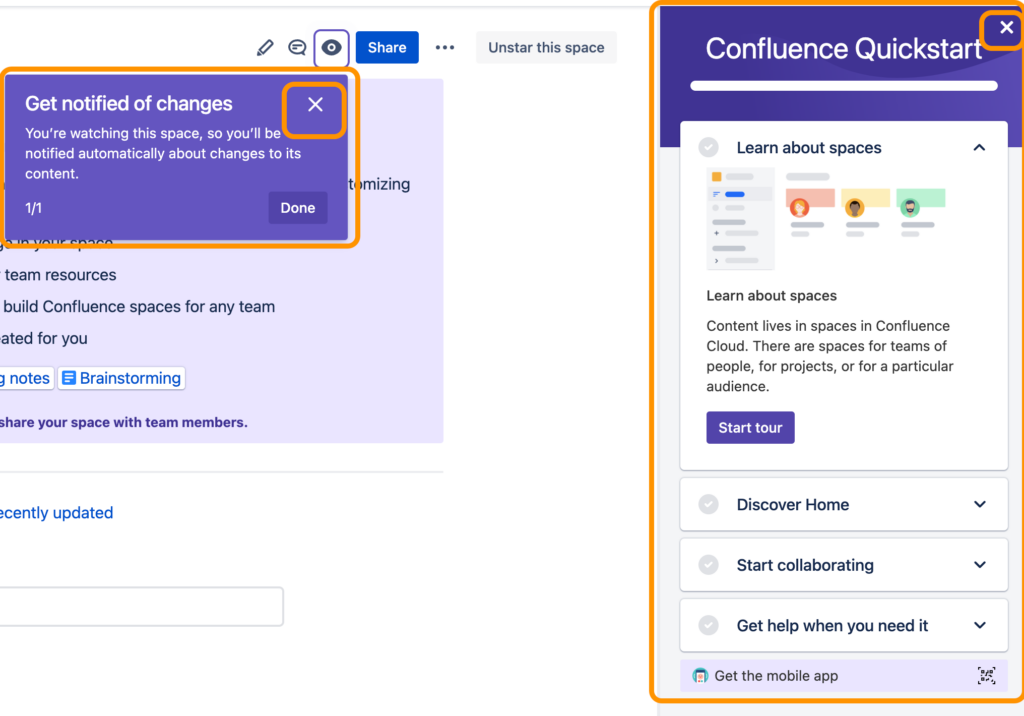
Task: Expand the Start collaborating section
Action: 980,565
